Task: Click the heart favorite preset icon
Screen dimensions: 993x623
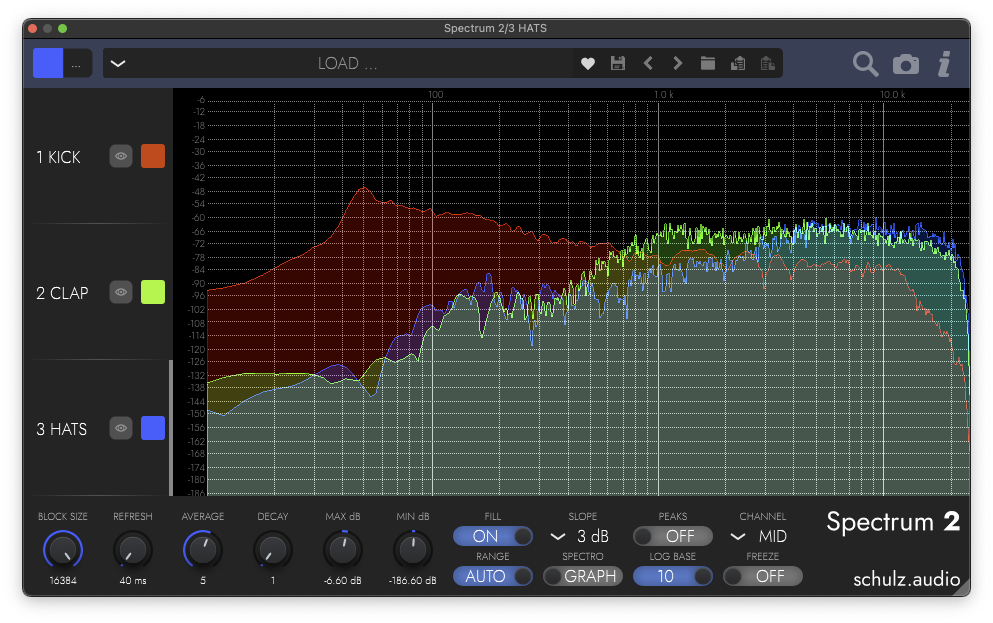Action: coord(588,63)
